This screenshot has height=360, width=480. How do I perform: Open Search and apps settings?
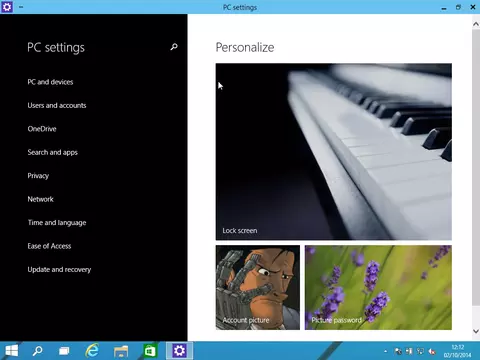[x=53, y=152]
